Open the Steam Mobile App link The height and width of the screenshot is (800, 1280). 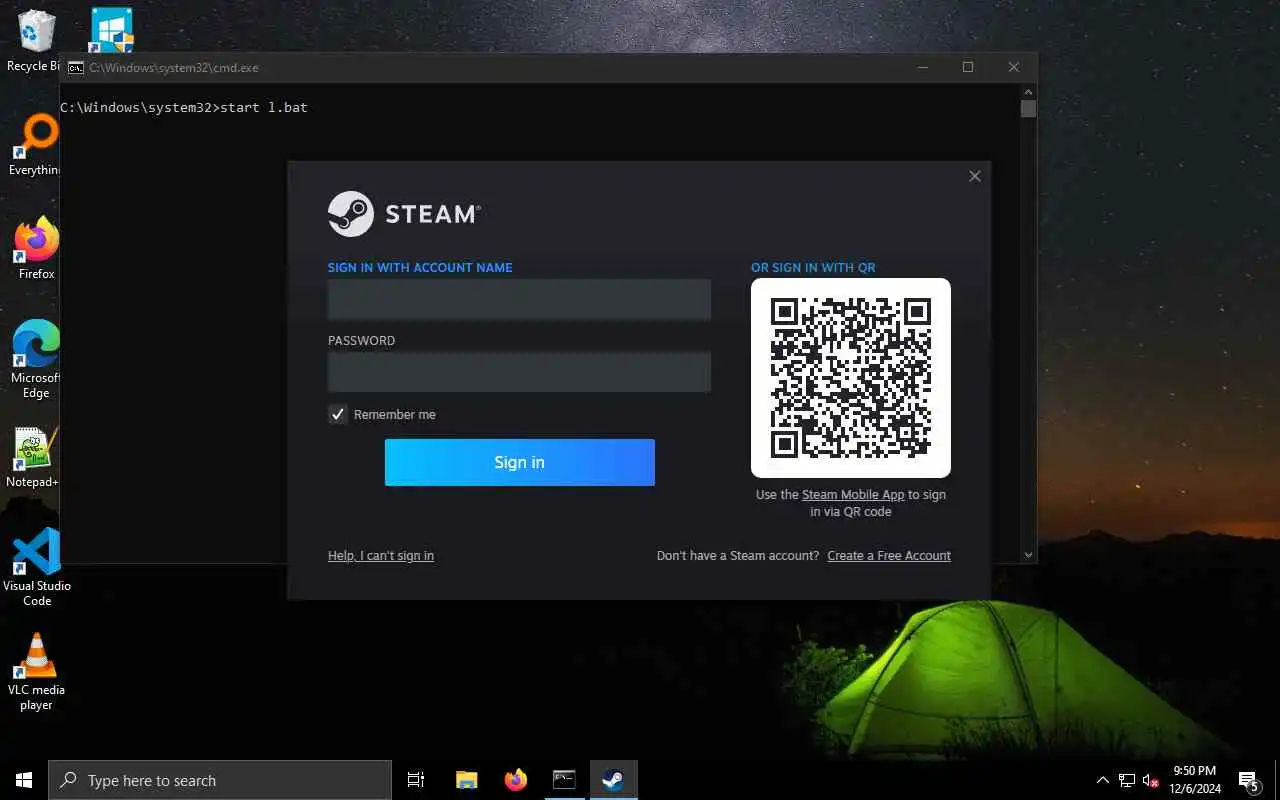[853, 495]
